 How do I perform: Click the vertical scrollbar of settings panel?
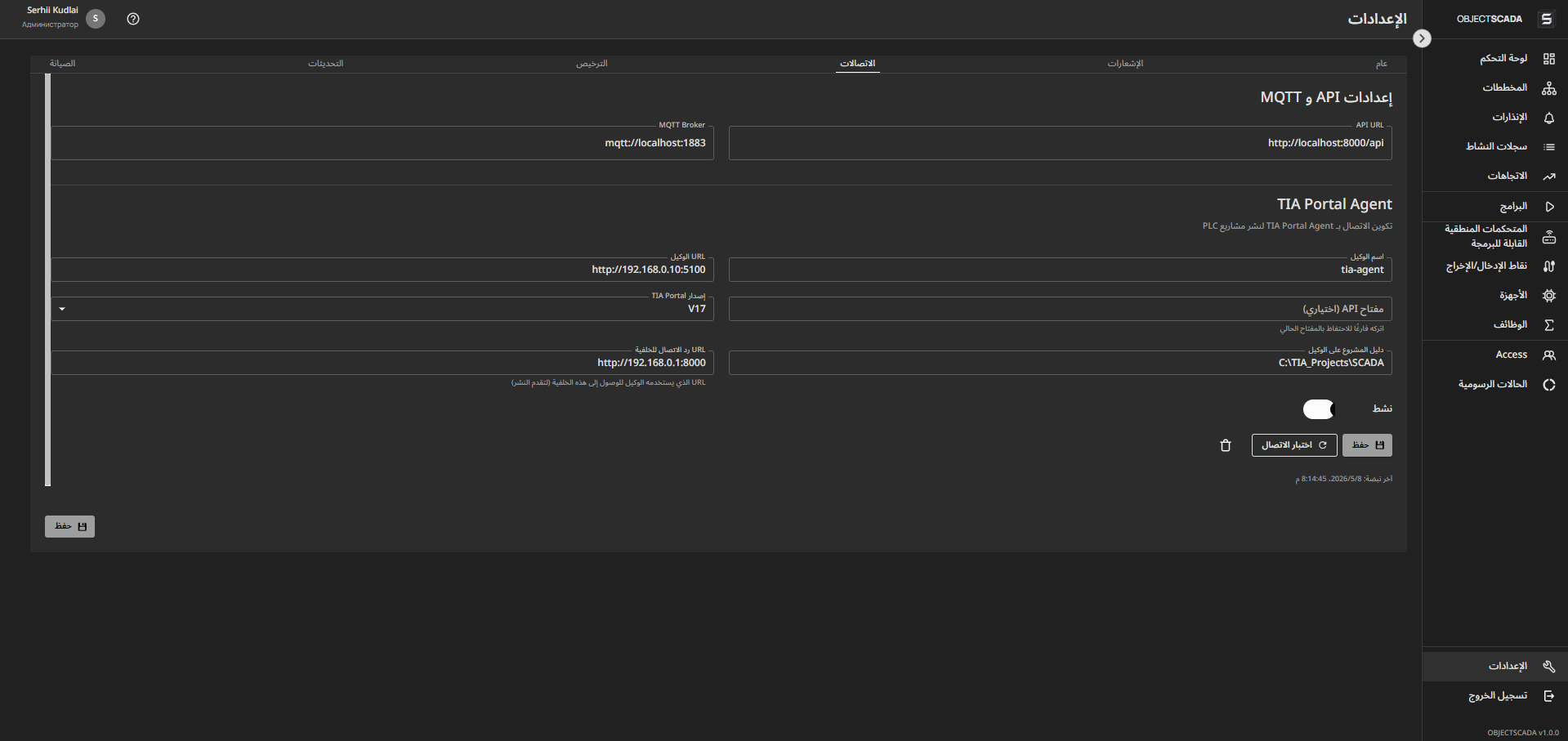(48, 280)
